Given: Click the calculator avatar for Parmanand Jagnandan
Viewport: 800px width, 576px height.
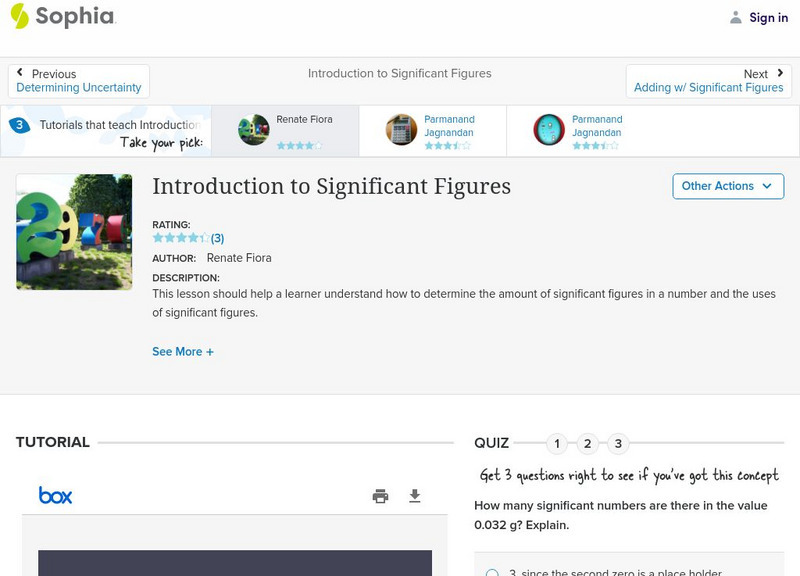Looking at the screenshot, I should coord(402,130).
